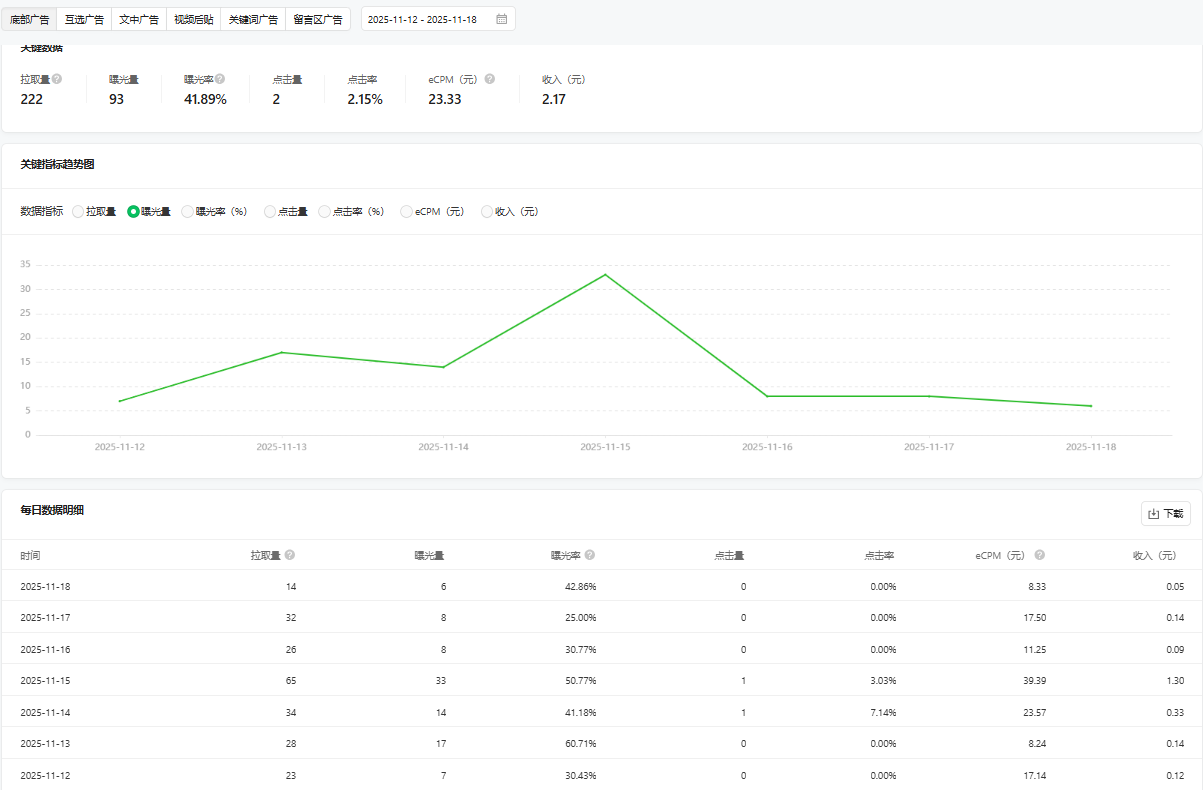
Task: Click help icon in eCPM table column header
Action: [1040, 555]
